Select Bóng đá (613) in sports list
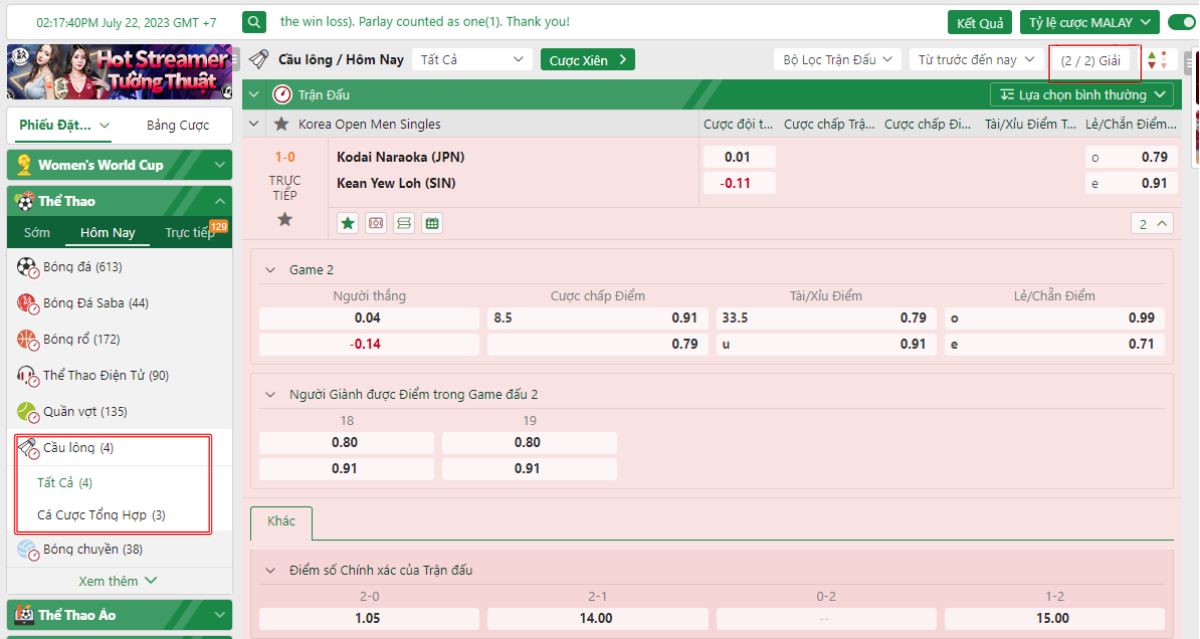Image resolution: width=1200 pixels, height=639 pixels. coord(82,267)
